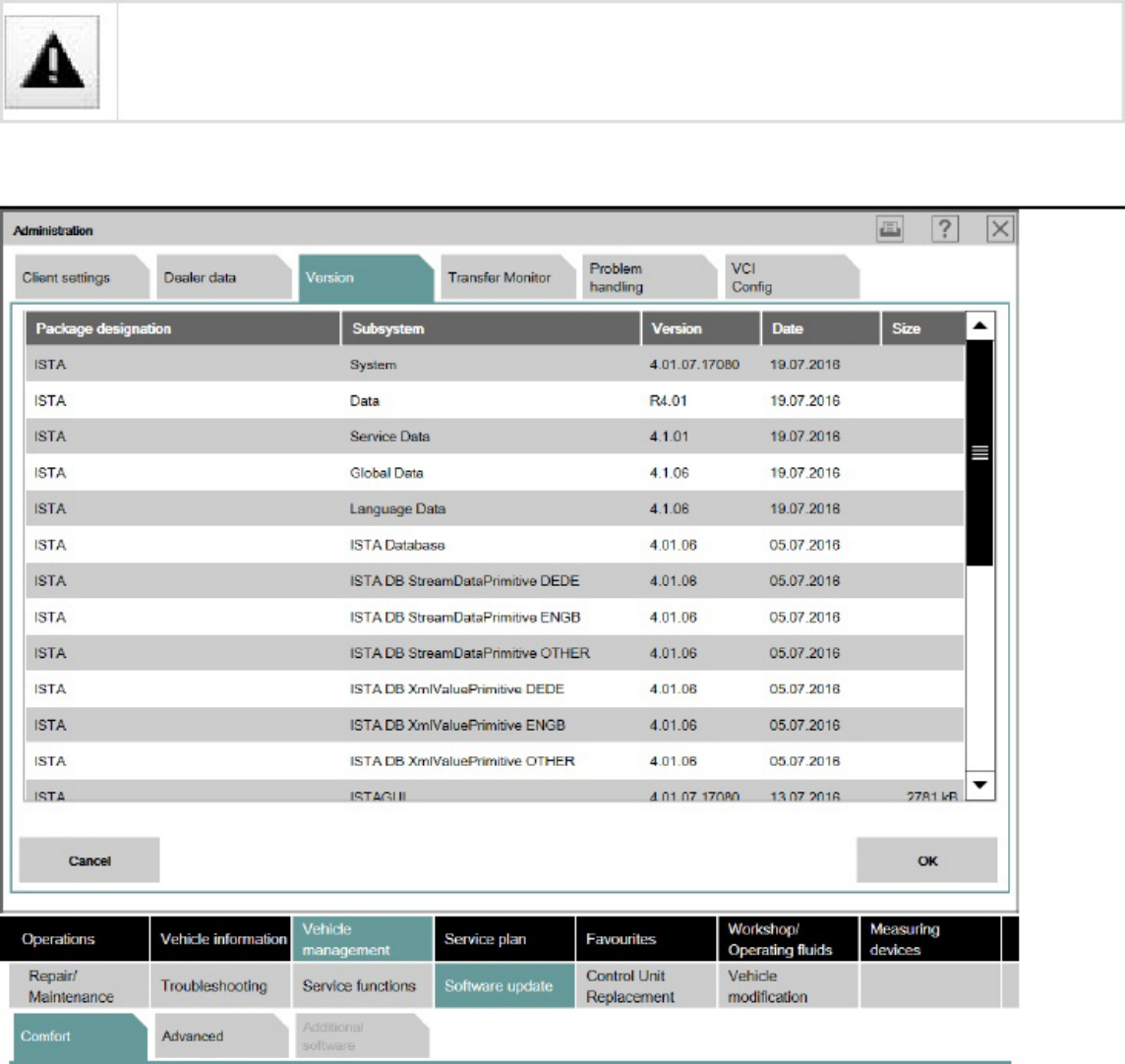The image size is (1125, 1064).
Task: Open the Favourites menu
Action: point(646,939)
